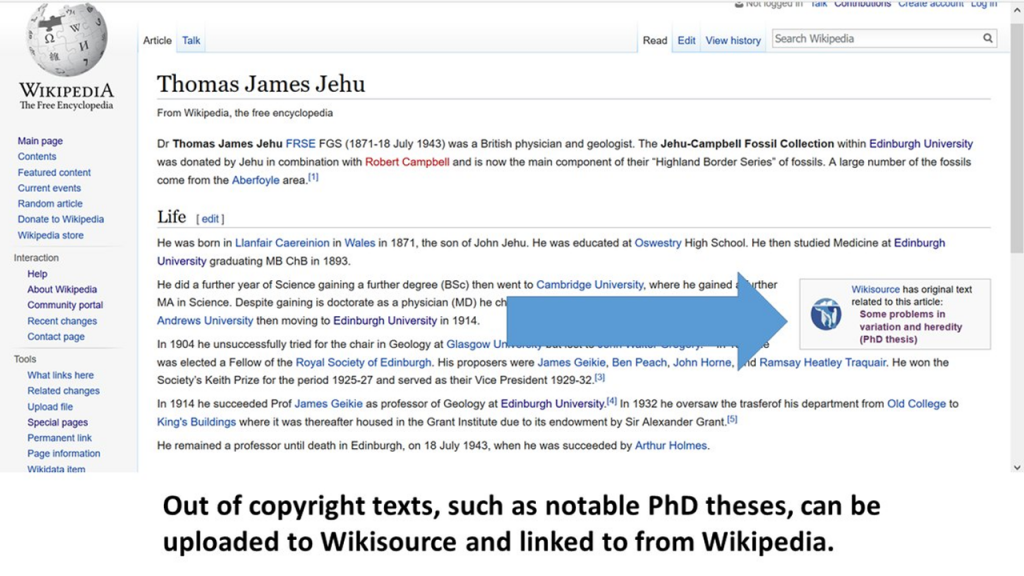Viewport: 1024px width, 576px height.
Task: Open Featured content link
Action: pos(54,172)
